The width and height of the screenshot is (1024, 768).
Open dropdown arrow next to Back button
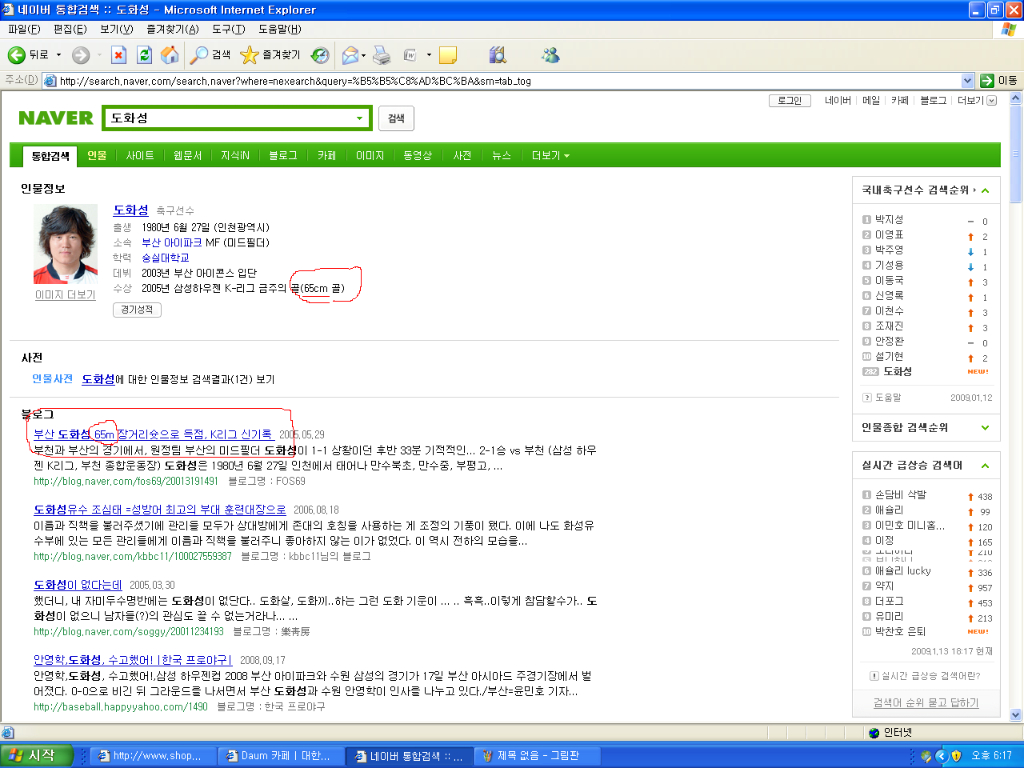click(59, 55)
